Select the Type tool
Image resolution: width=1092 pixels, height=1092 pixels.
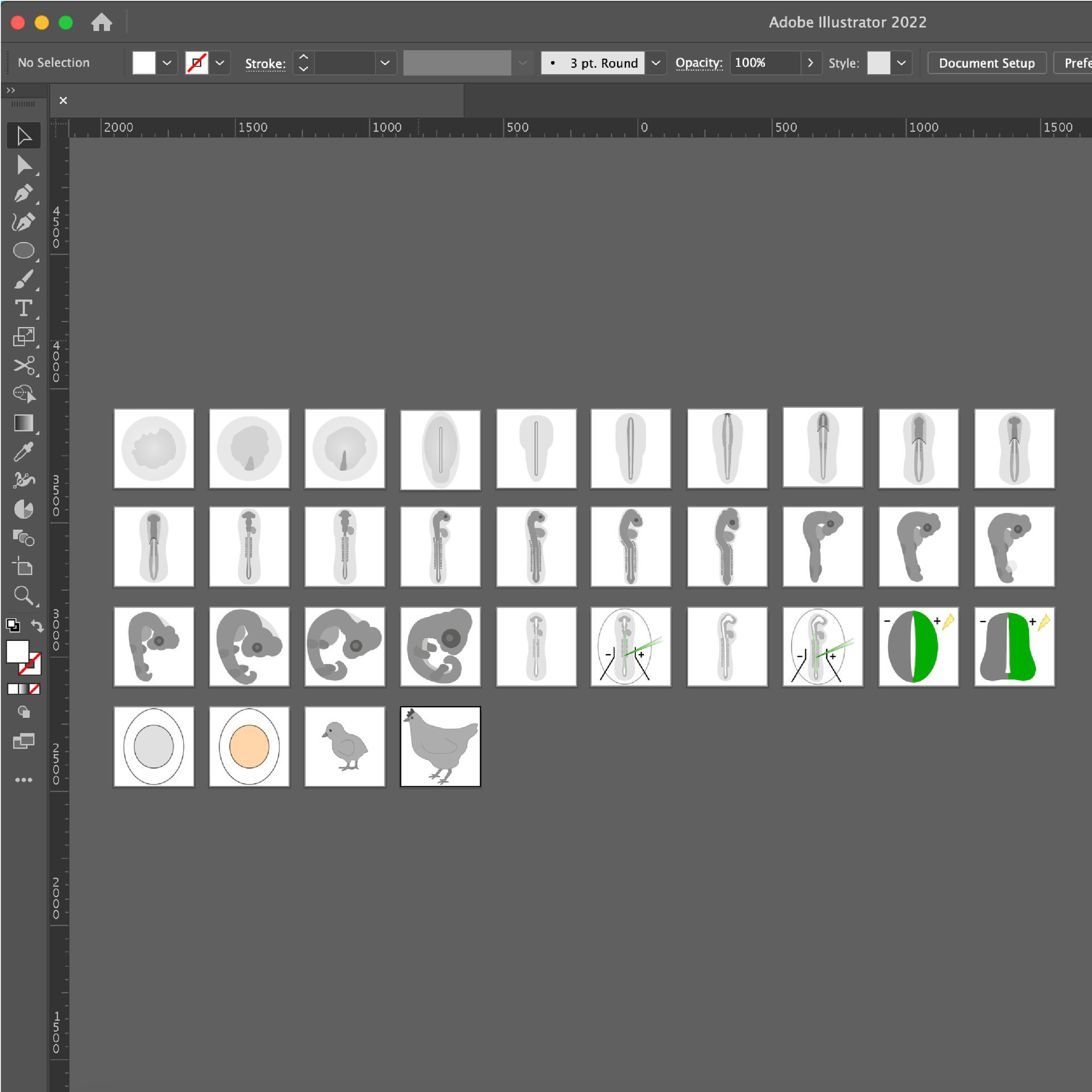tap(23, 308)
